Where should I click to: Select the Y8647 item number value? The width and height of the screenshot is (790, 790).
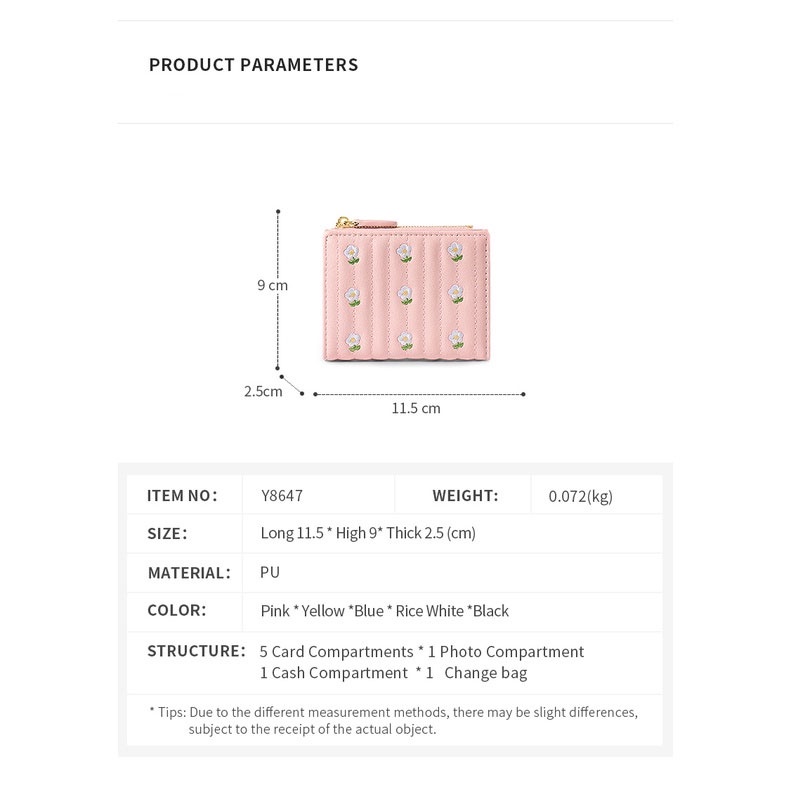pos(282,495)
